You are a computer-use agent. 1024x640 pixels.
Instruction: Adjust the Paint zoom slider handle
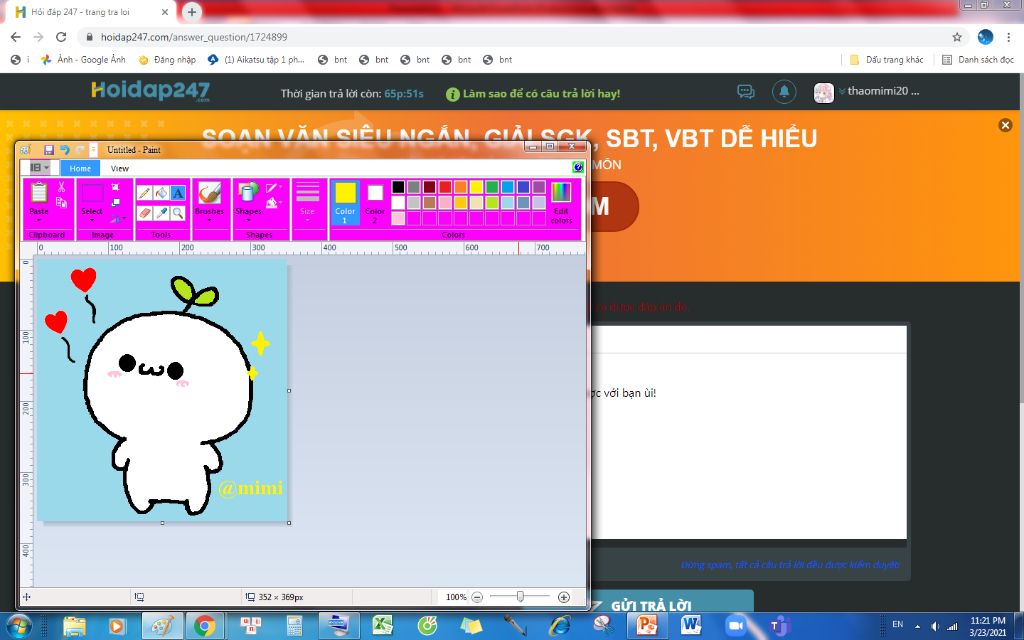tap(520, 596)
